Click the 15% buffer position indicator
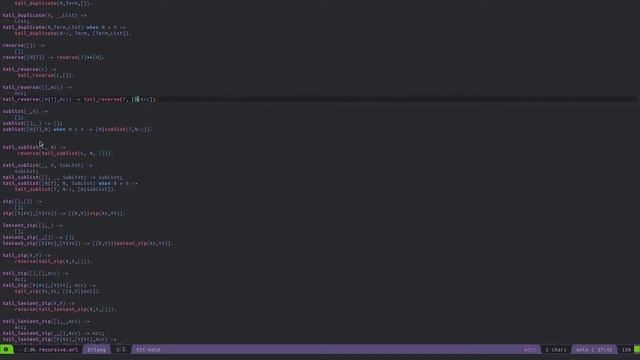Image resolution: width=640 pixels, height=360 pixels. coord(626,350)
